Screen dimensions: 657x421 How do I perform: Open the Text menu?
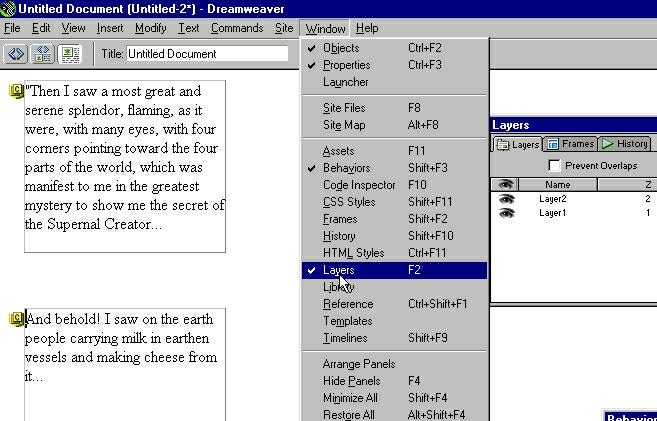coord(189,28)
